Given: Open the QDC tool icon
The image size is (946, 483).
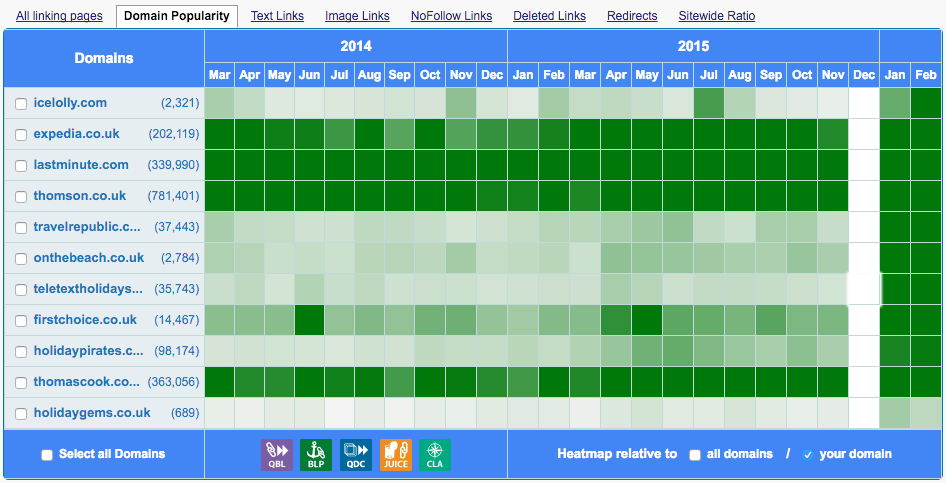Looking at the screenshot, I should click(356, 455).
